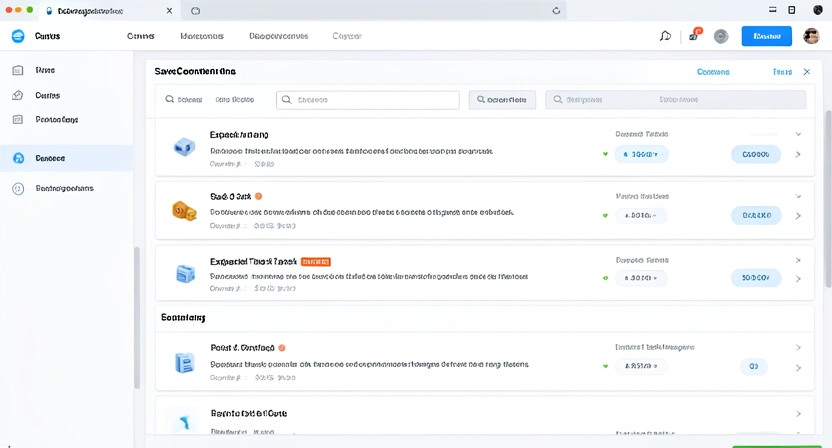Click the blue app logo in header
This screenshot has height=448, width=832.
tap(18, 36)
